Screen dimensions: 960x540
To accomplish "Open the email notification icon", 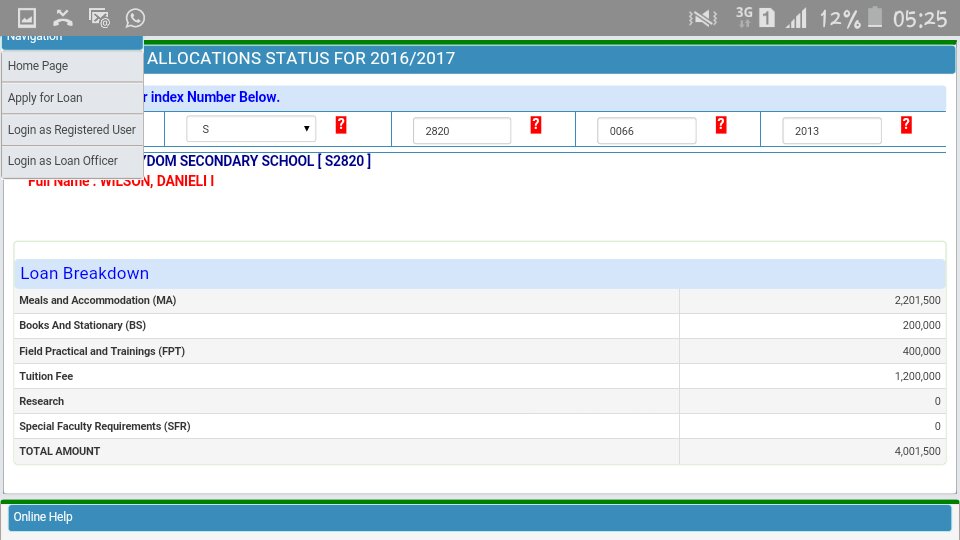I will pos(99,18).
